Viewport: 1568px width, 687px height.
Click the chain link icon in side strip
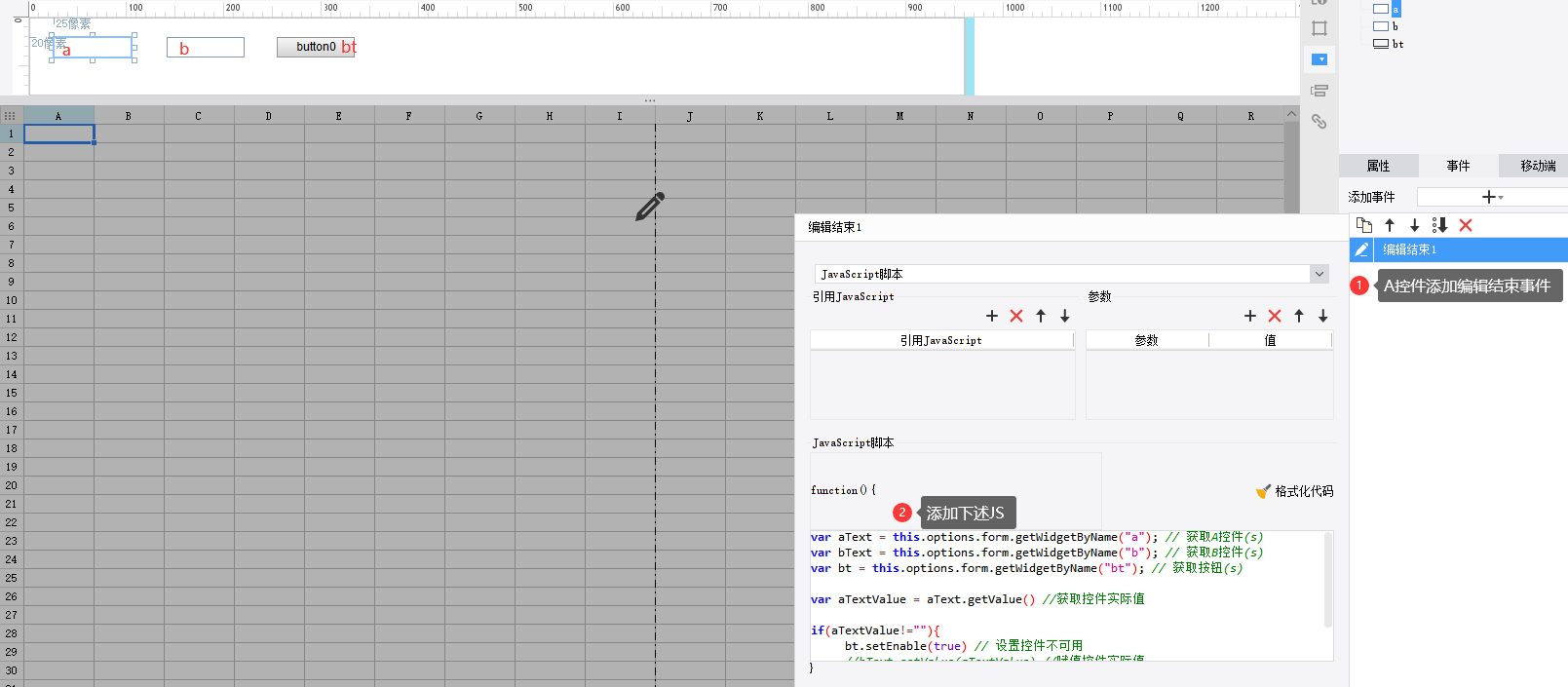click(x=1319, y=122)
